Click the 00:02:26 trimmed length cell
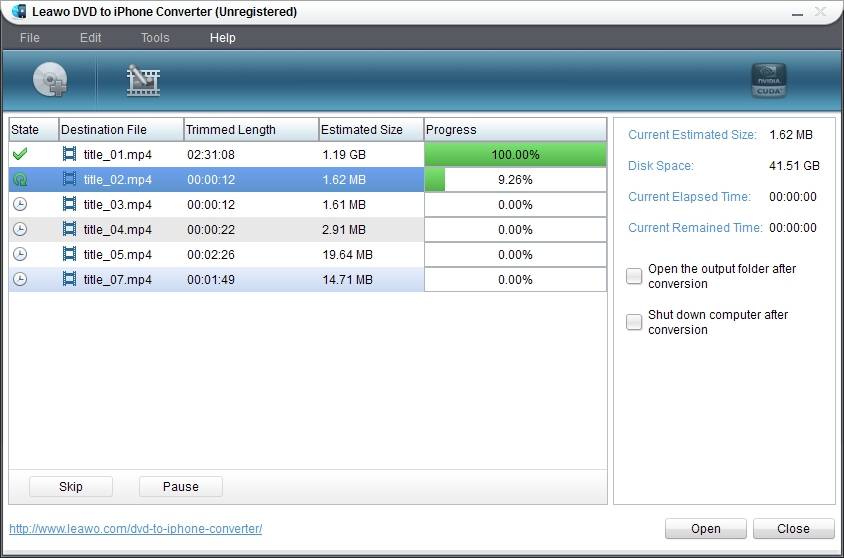 tap(211, 255)
